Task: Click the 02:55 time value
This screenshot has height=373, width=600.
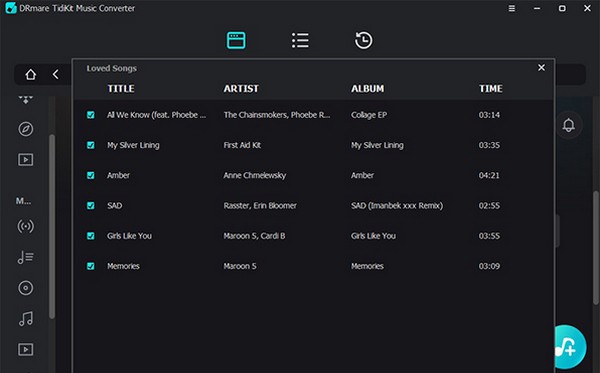Action: pyautogui.click(x=489, y=205)
